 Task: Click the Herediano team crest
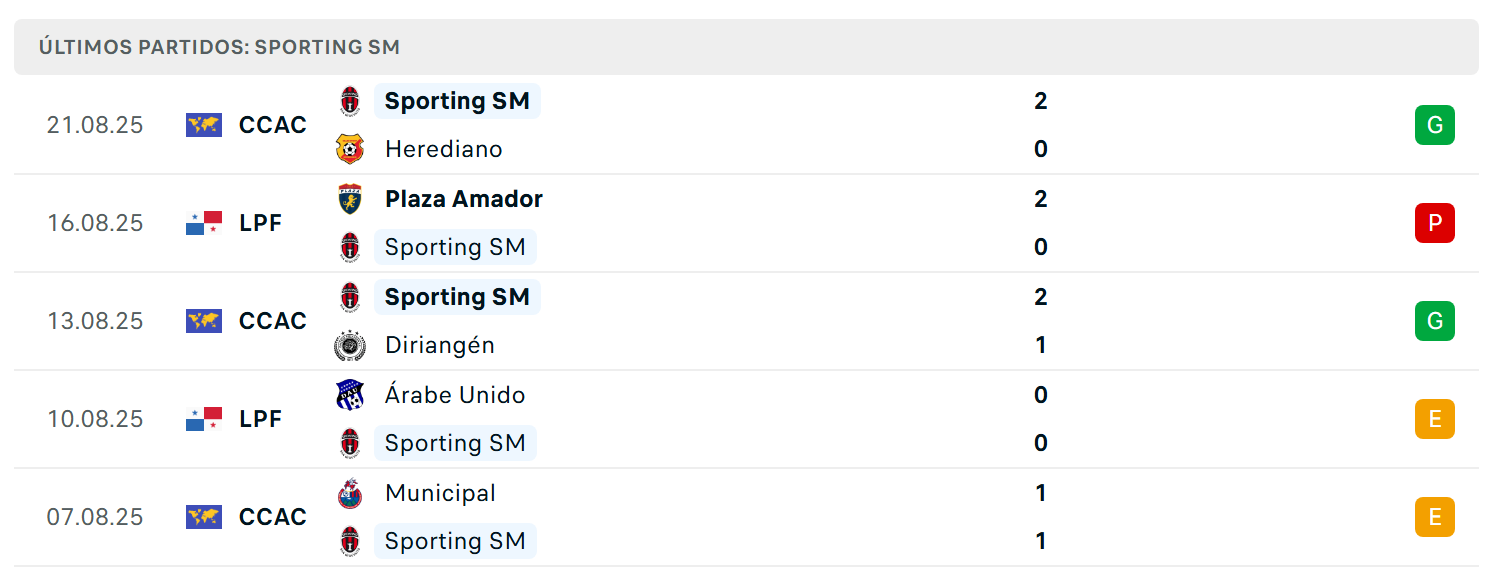(x=349, y=149)
